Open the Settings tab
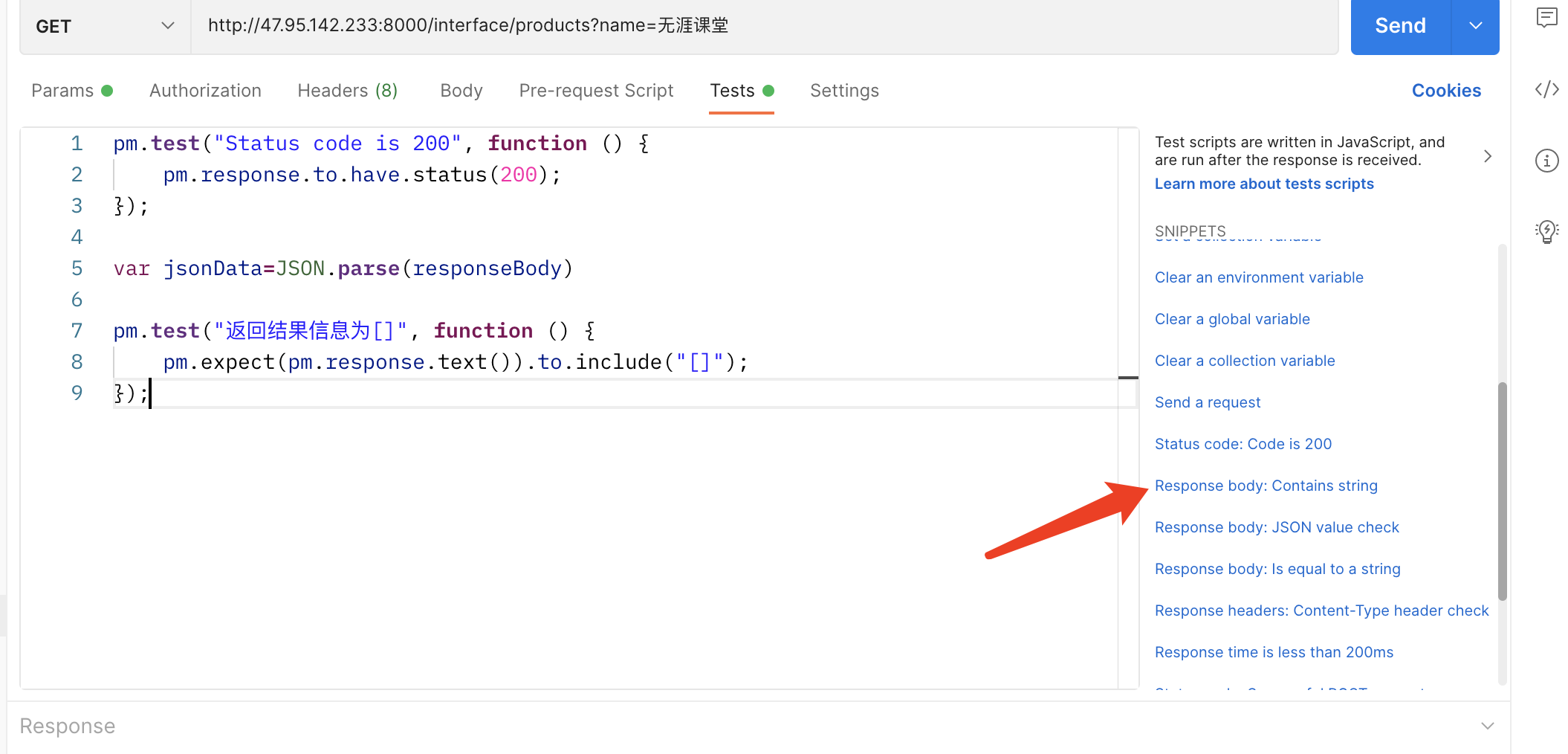The height and width of the screenshot is (754, 1568). point(844,91)
